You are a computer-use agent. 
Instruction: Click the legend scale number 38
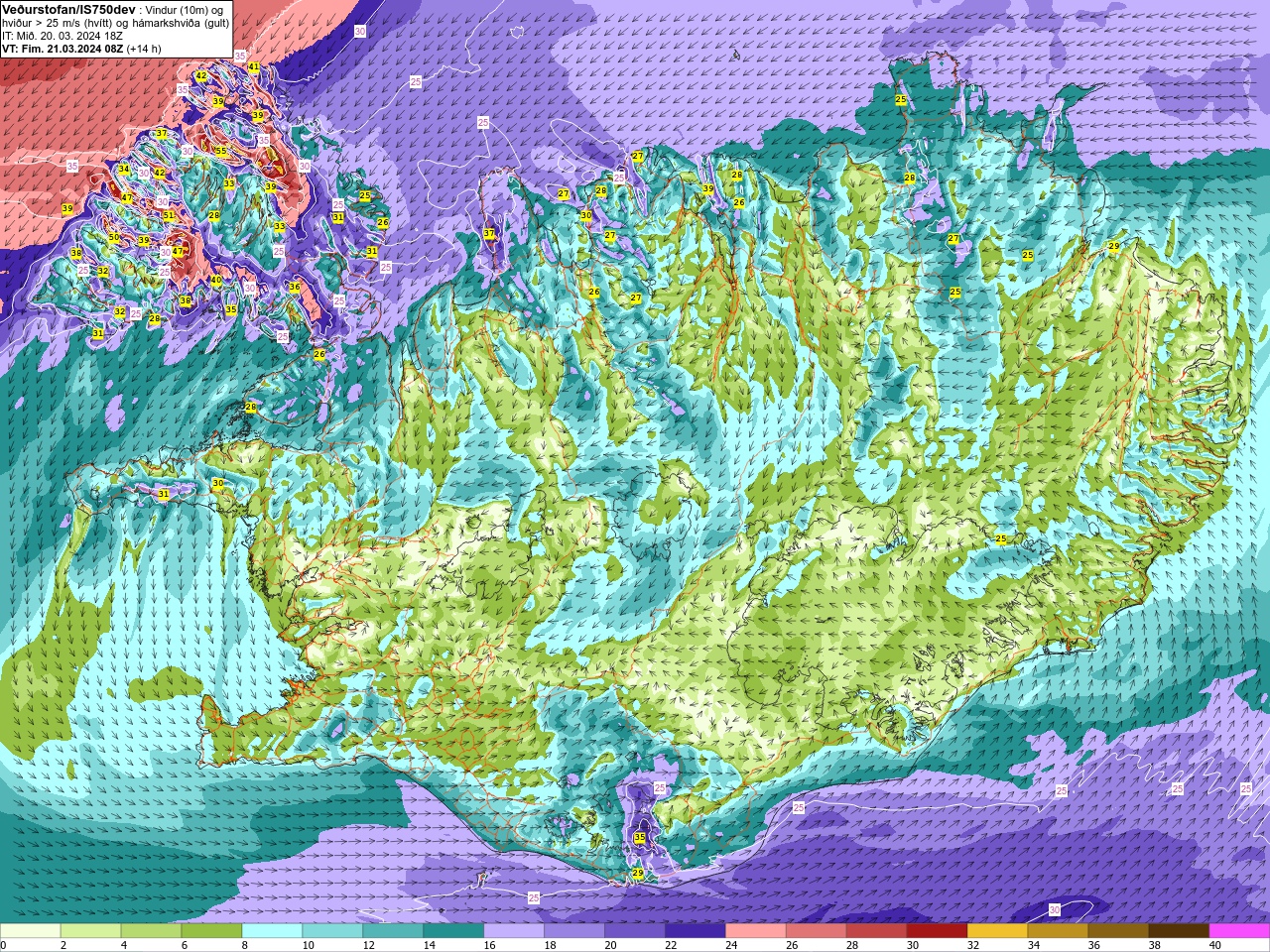click(x=1155, y=946)
